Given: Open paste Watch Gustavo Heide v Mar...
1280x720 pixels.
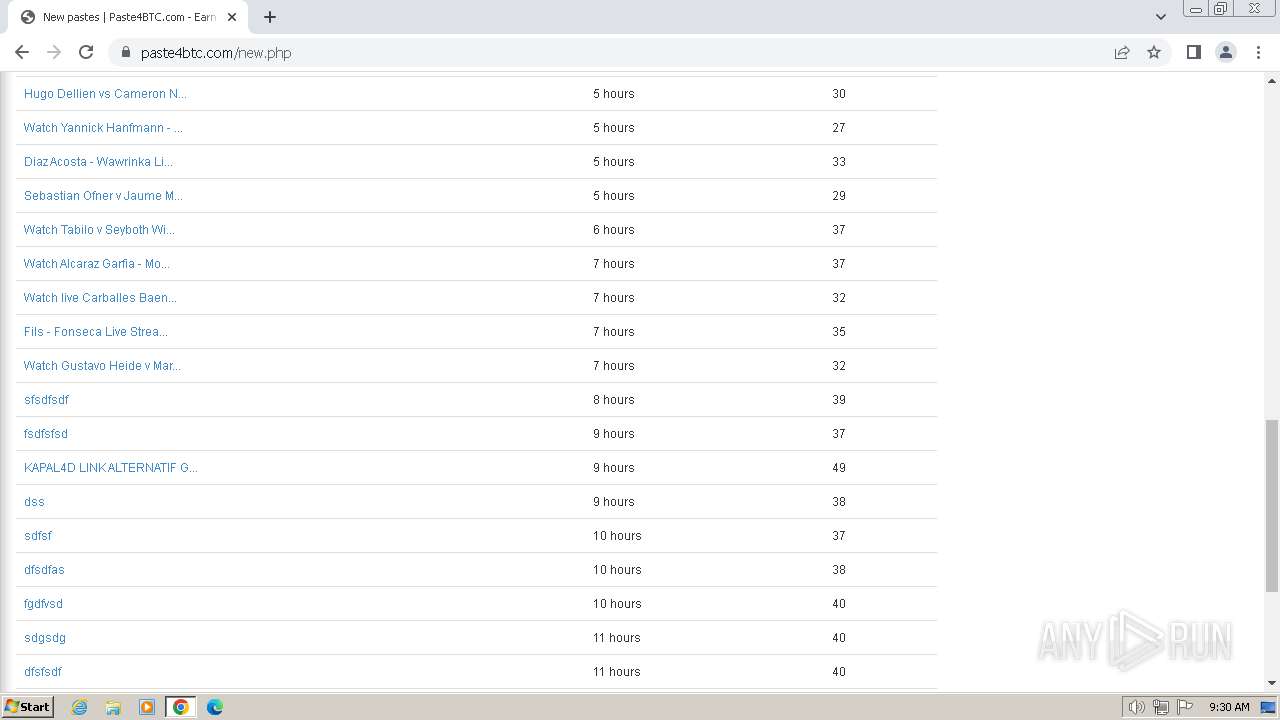Looking at the screenshot, I should (102, 366).
